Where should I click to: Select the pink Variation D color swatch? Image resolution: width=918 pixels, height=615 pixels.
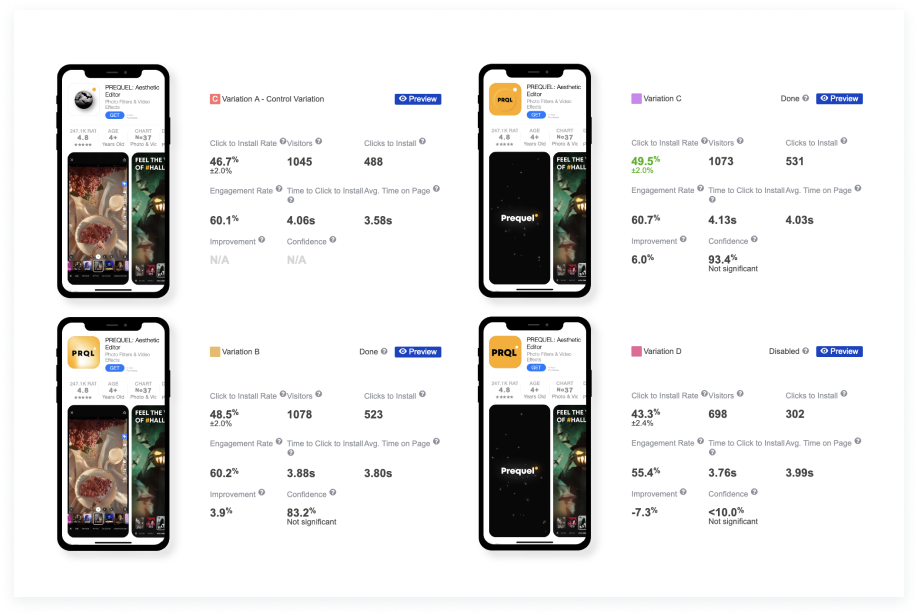(636, 351)
